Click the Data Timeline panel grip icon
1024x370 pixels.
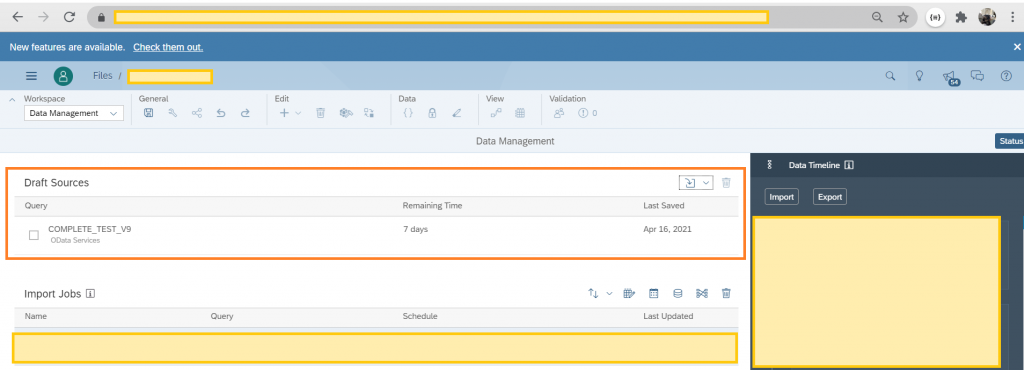769,165
